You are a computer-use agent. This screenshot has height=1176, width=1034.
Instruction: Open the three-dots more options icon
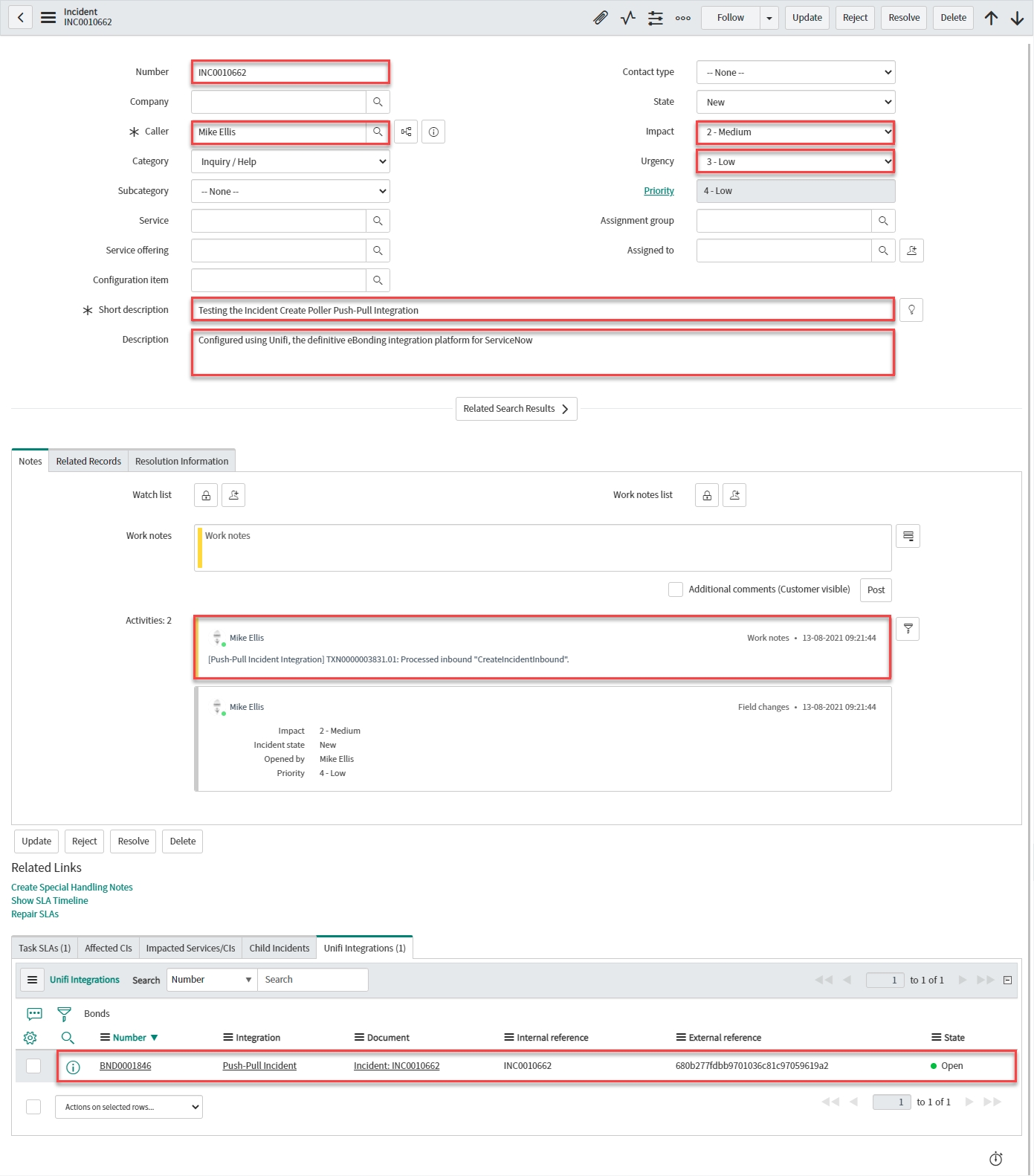pyautogui.click(x=682, y=18)
